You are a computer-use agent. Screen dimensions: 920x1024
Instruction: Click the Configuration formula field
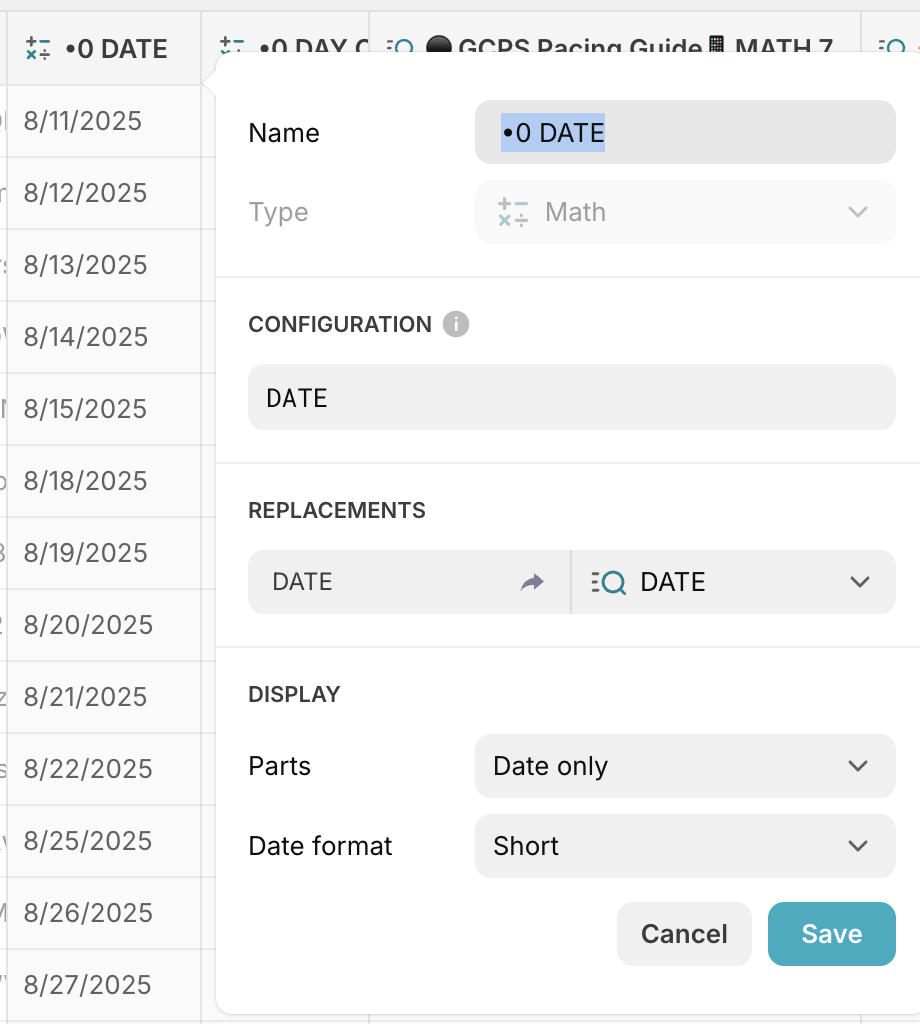(x=571, y=397)
